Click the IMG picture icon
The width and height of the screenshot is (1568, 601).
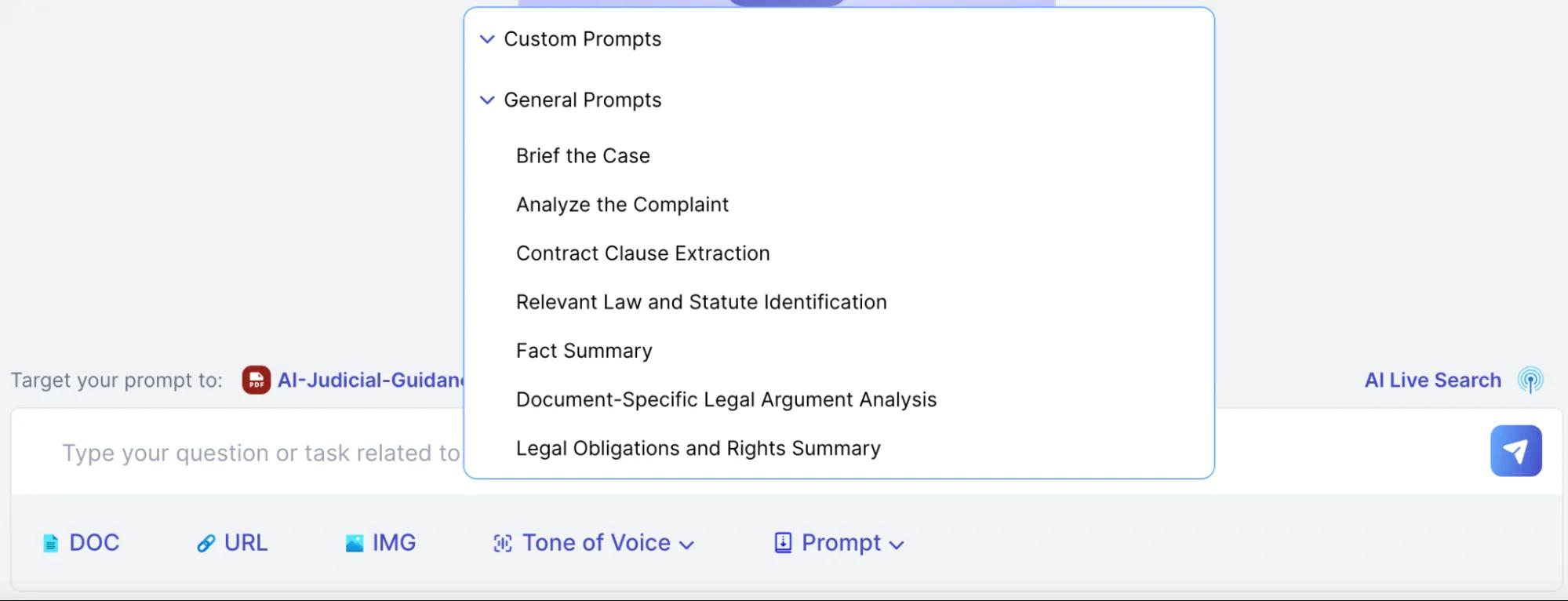point(355,543)
